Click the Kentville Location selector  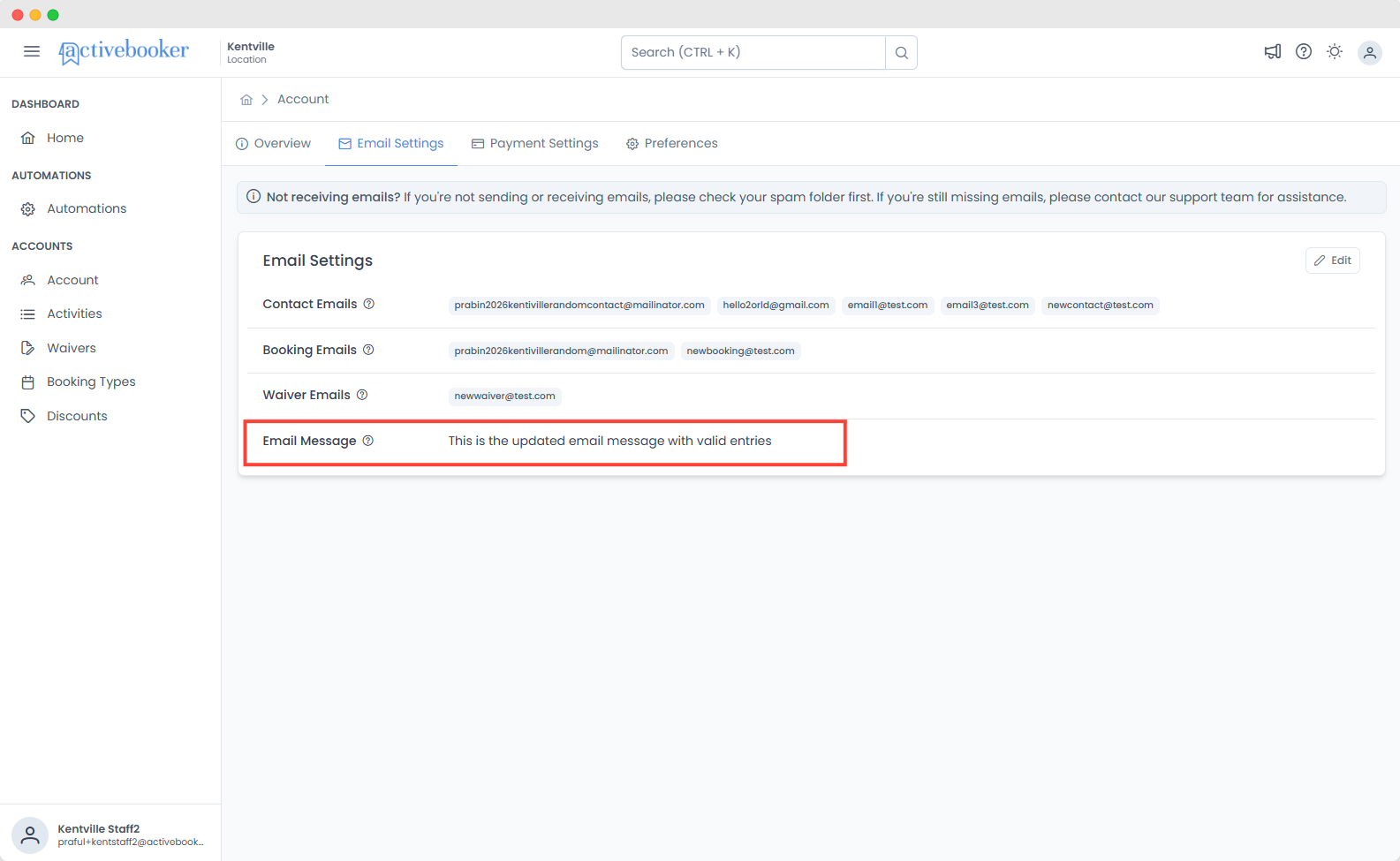(x=251, y=52)
